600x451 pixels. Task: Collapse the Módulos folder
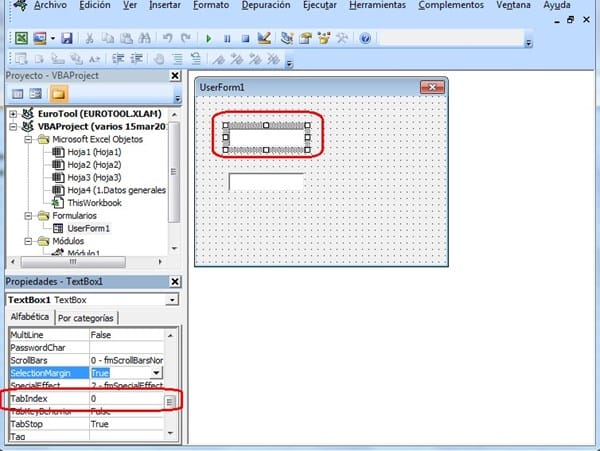pyautogui.click(x=28, y=241)
